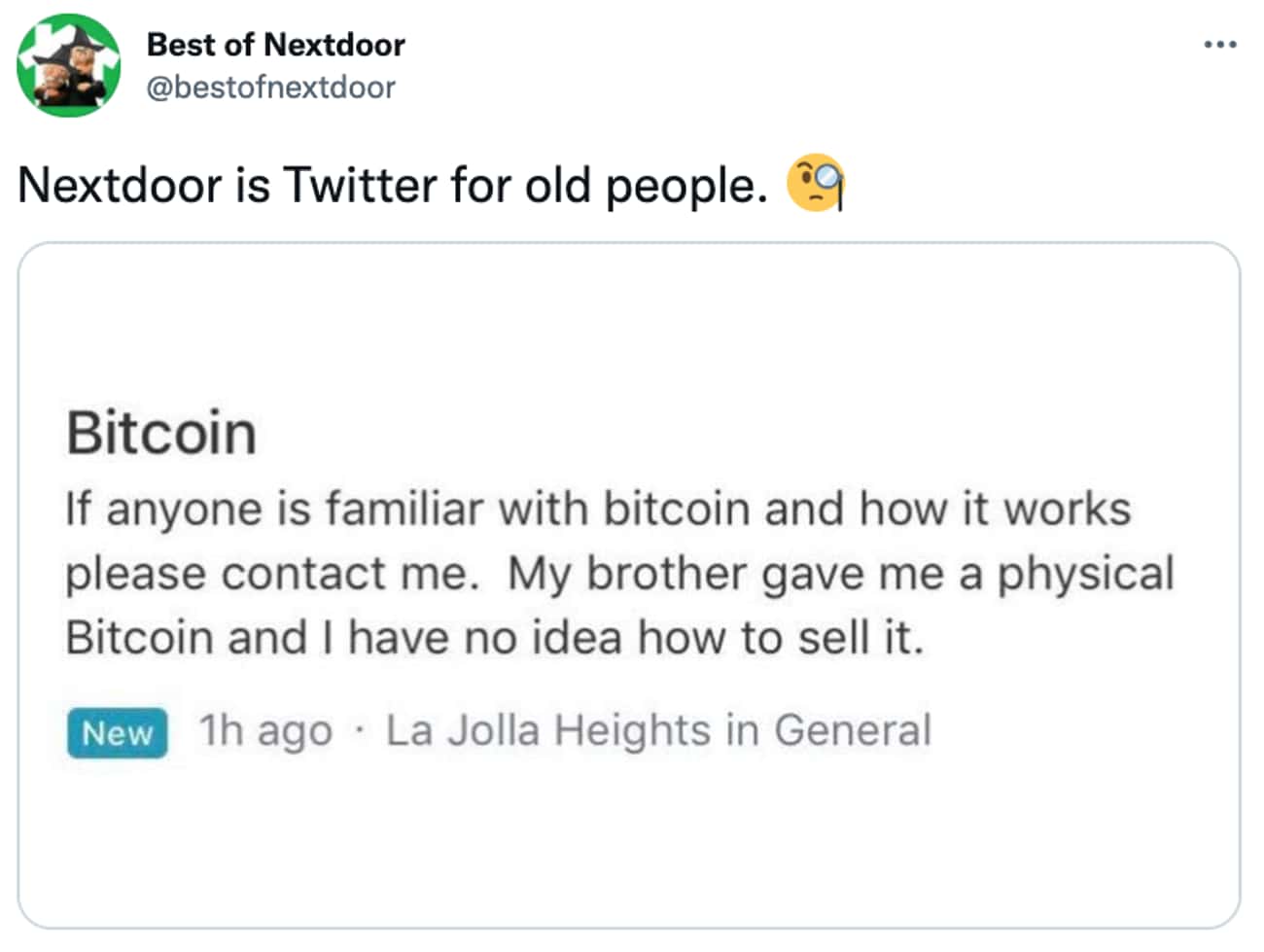Image resolution: width=1264 pixels, height=952 pixels.
Task: Click the blue "New" badge
Action: (117, 732)
